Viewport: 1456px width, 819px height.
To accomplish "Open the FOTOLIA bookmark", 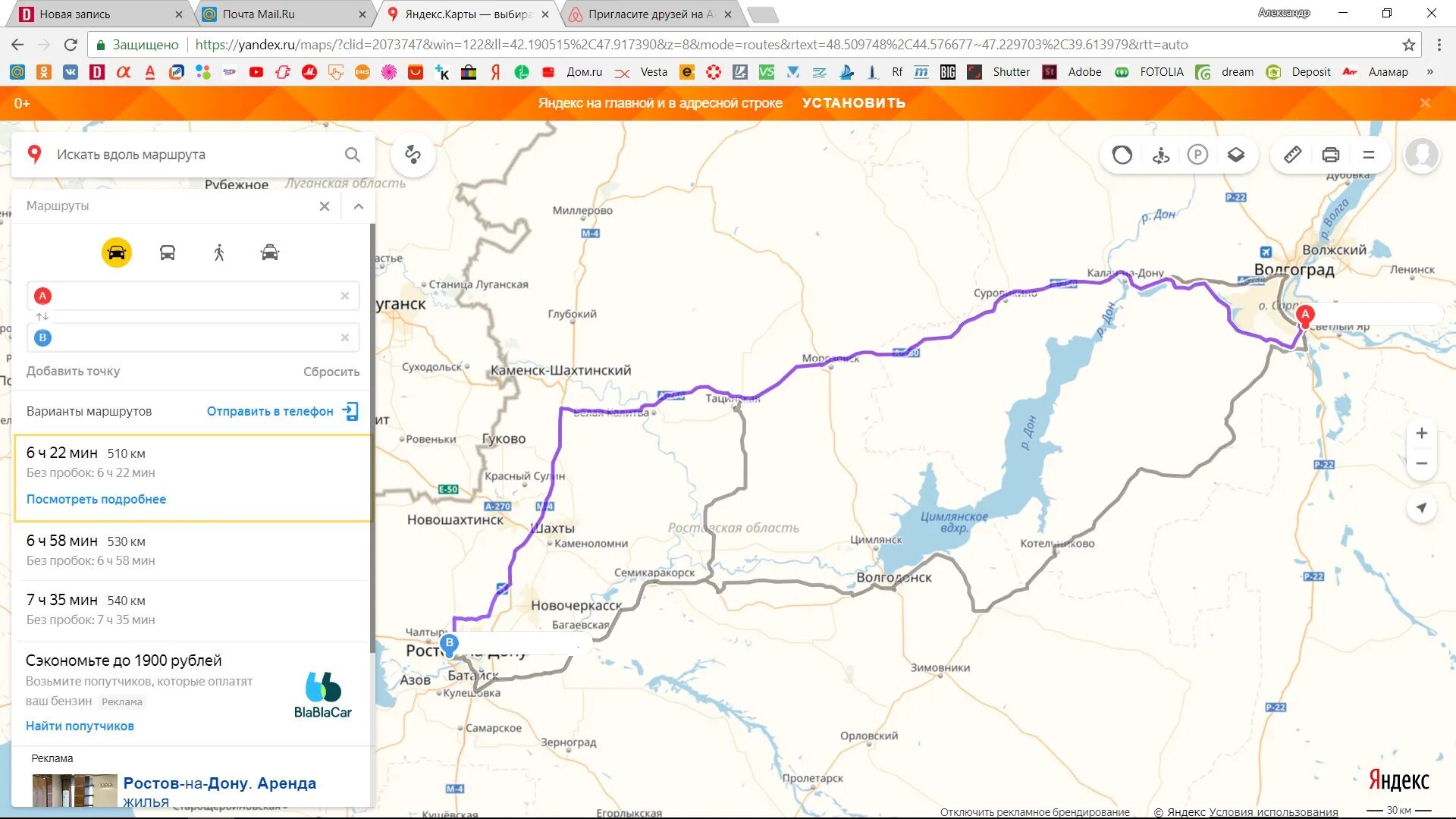I will 1149,72.
